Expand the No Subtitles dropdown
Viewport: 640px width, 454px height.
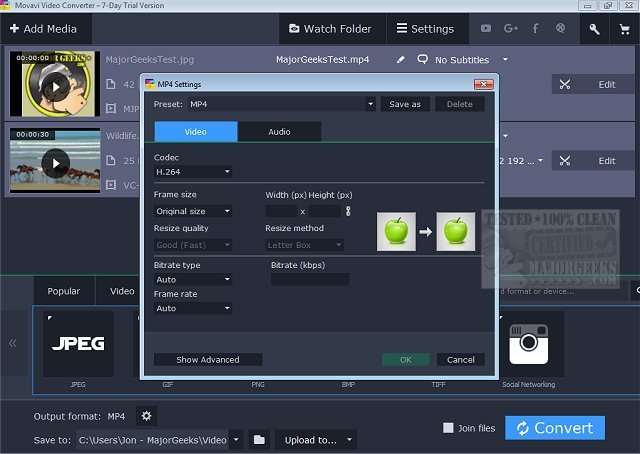click(x=505, y=60)
